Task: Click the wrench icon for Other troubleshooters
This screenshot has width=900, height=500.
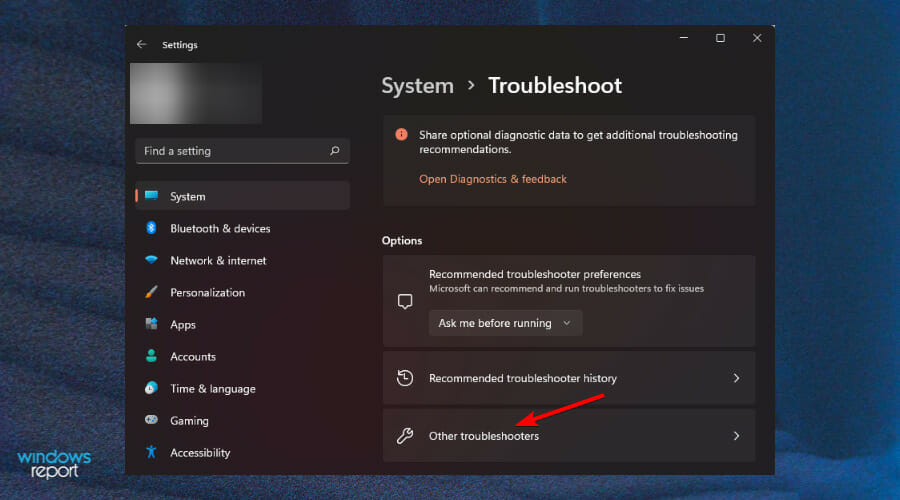Action: [x=405, y=436]
